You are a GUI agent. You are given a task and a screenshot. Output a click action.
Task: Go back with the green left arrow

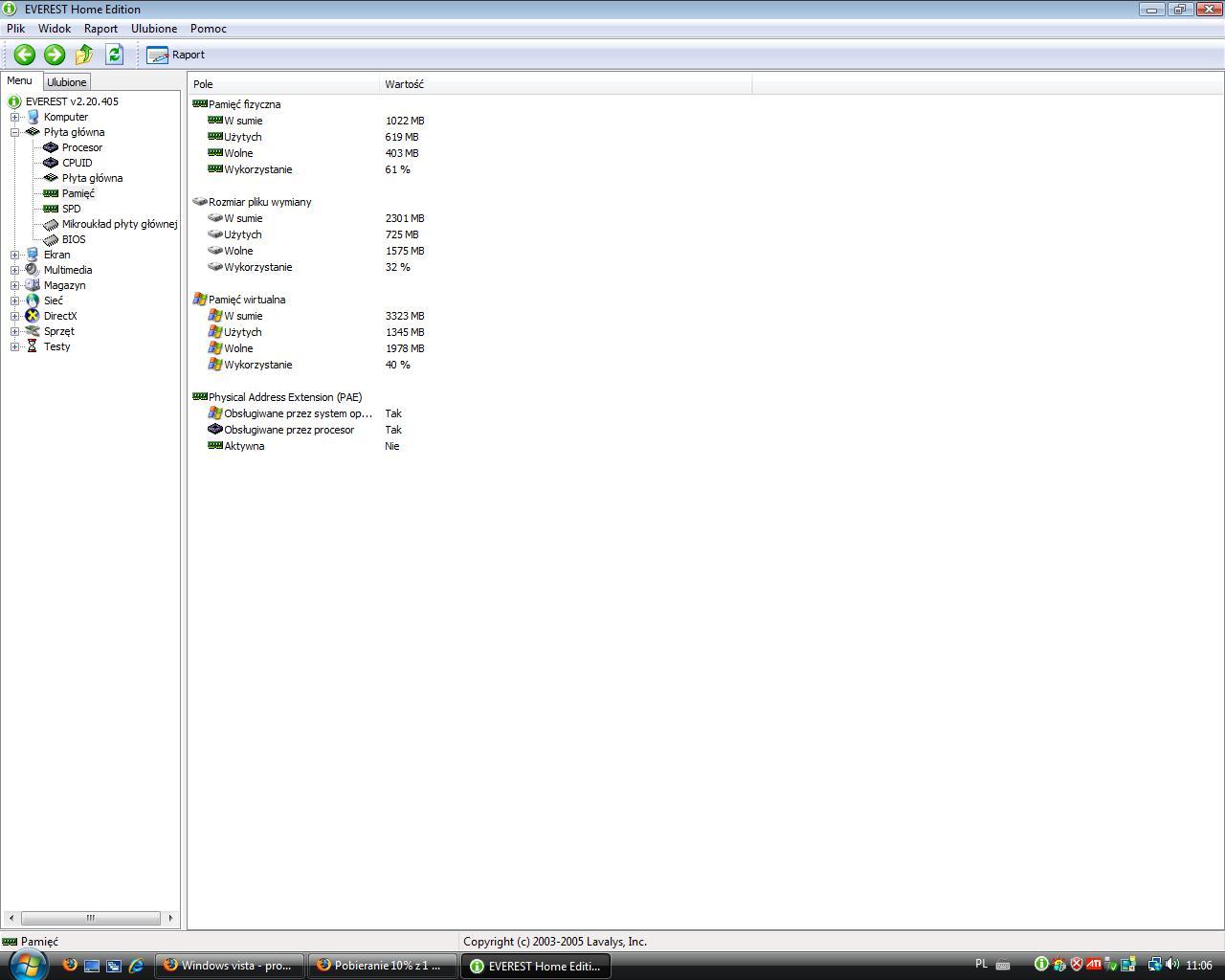[25, 55]
